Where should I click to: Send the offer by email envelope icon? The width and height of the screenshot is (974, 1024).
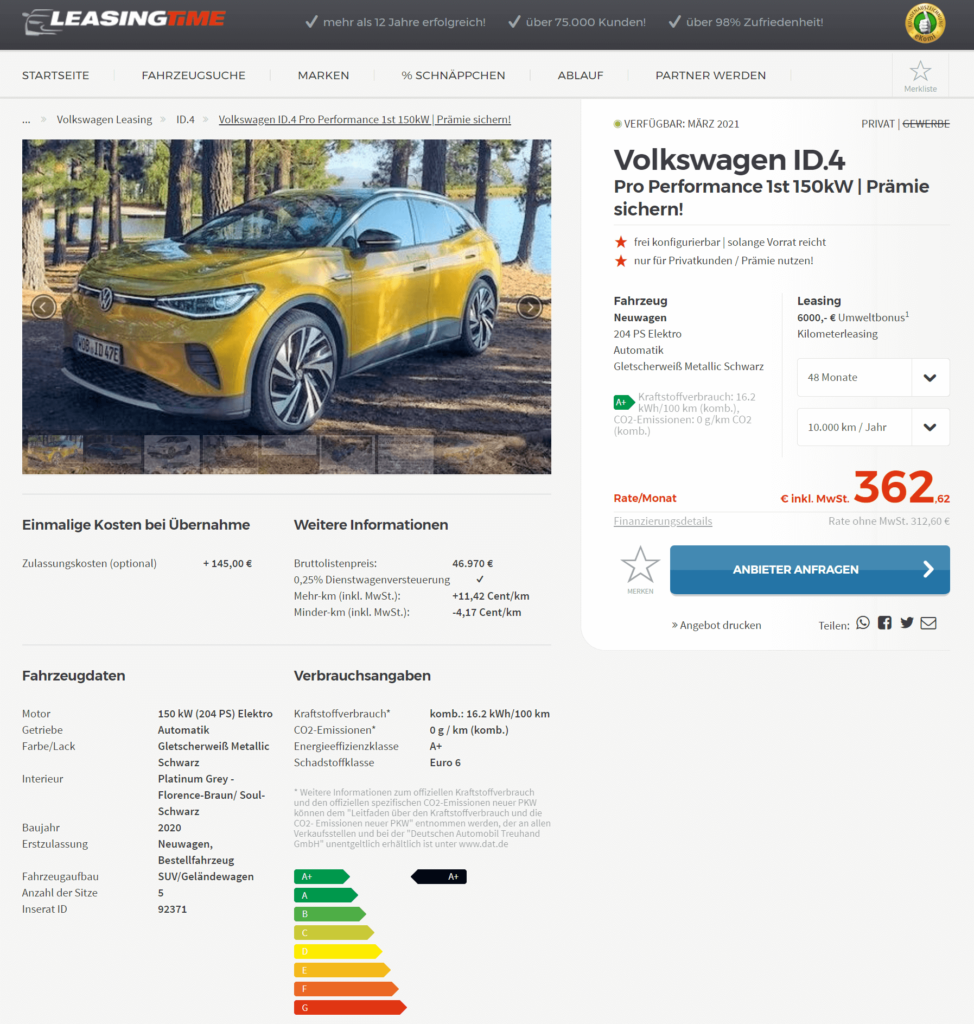pos(928,623)
